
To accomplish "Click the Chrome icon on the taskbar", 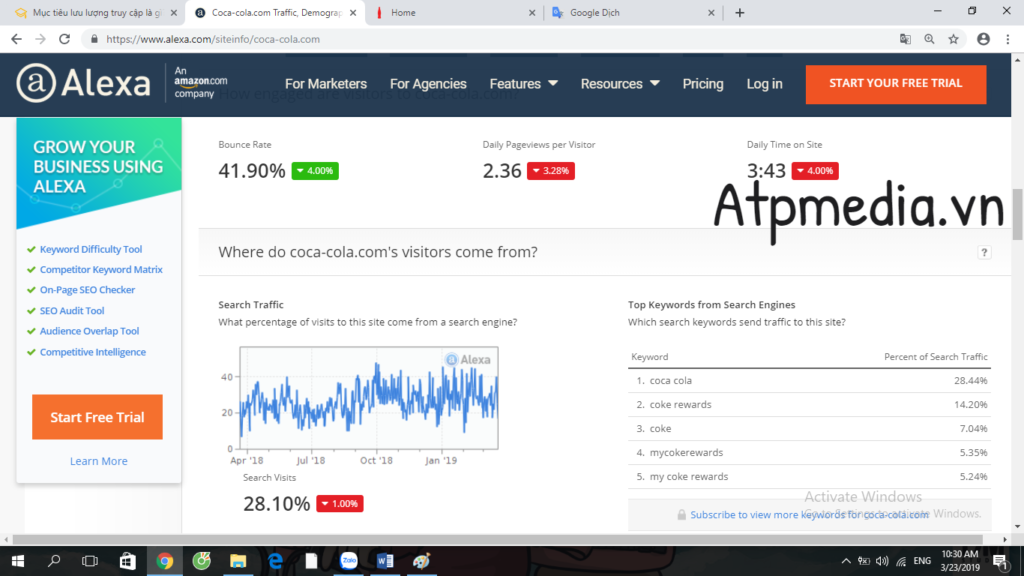I will coord(165,561).
